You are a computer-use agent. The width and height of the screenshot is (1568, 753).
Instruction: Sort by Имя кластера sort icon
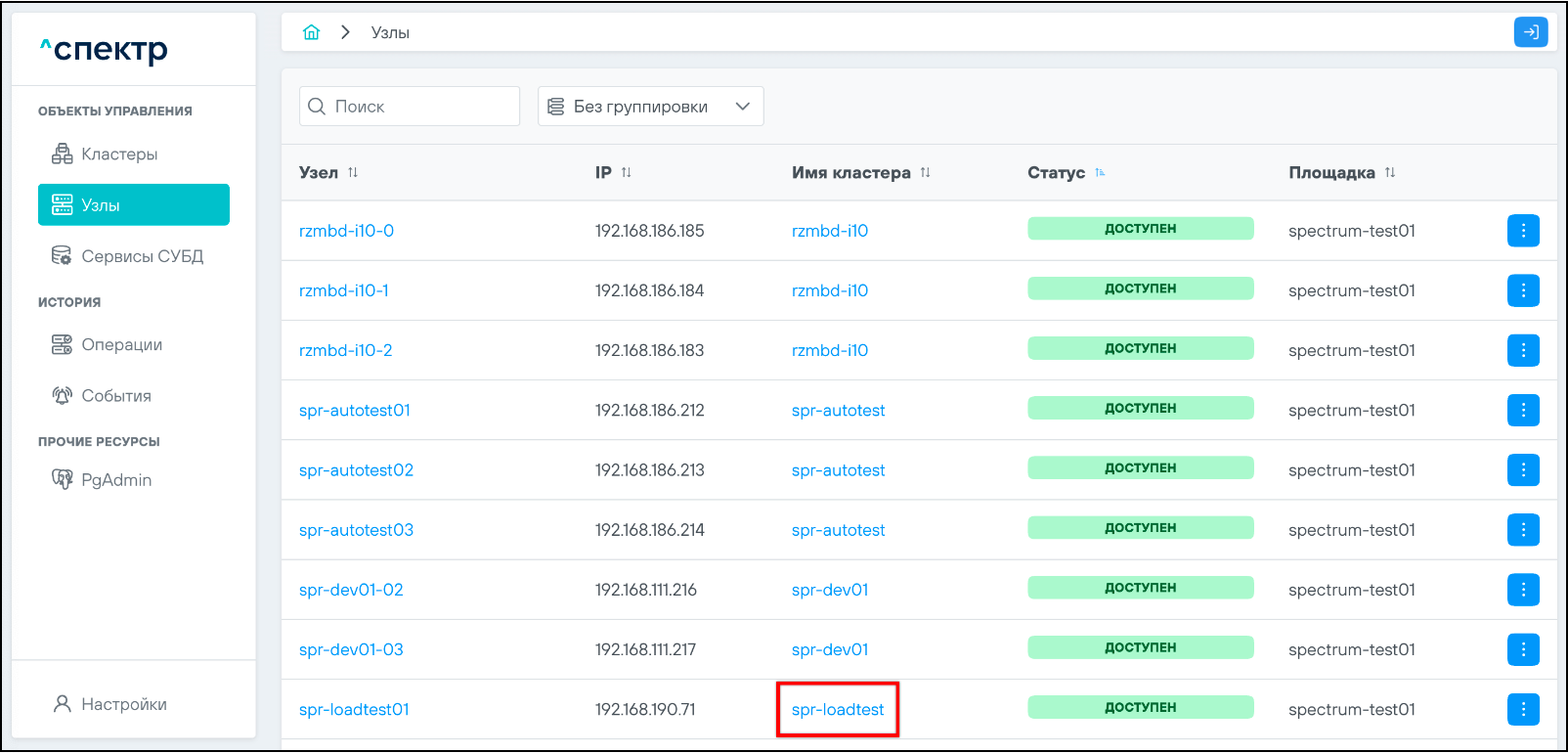(925, 173)
